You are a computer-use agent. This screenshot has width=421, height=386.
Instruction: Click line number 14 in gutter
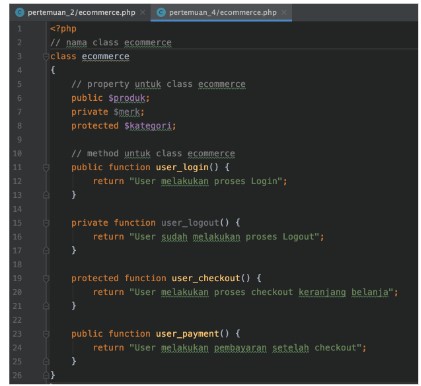(x=17, y=209)
